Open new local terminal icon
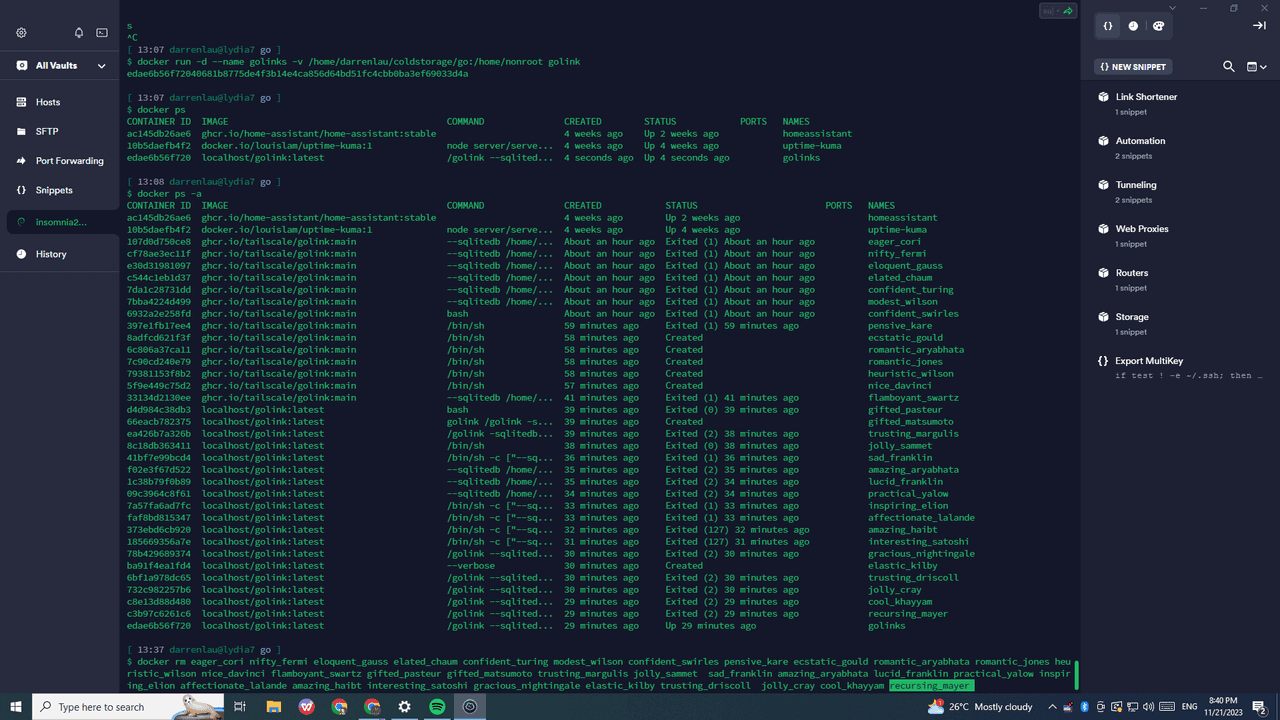This screenshot has width=1280, height=720. pos(102,33)
